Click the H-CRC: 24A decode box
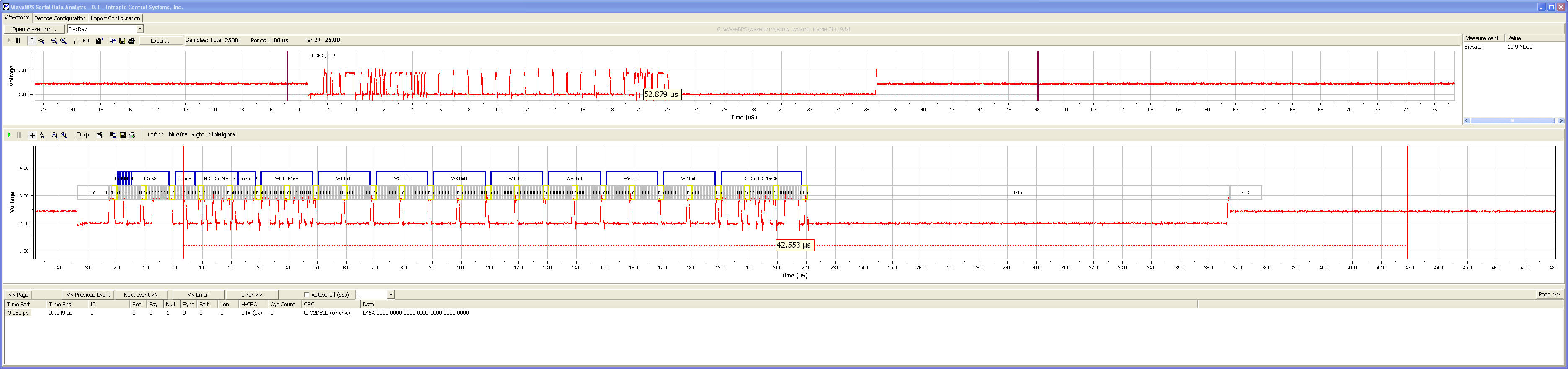The width and height of the screenshot is (1568, 369). (216, 179)
